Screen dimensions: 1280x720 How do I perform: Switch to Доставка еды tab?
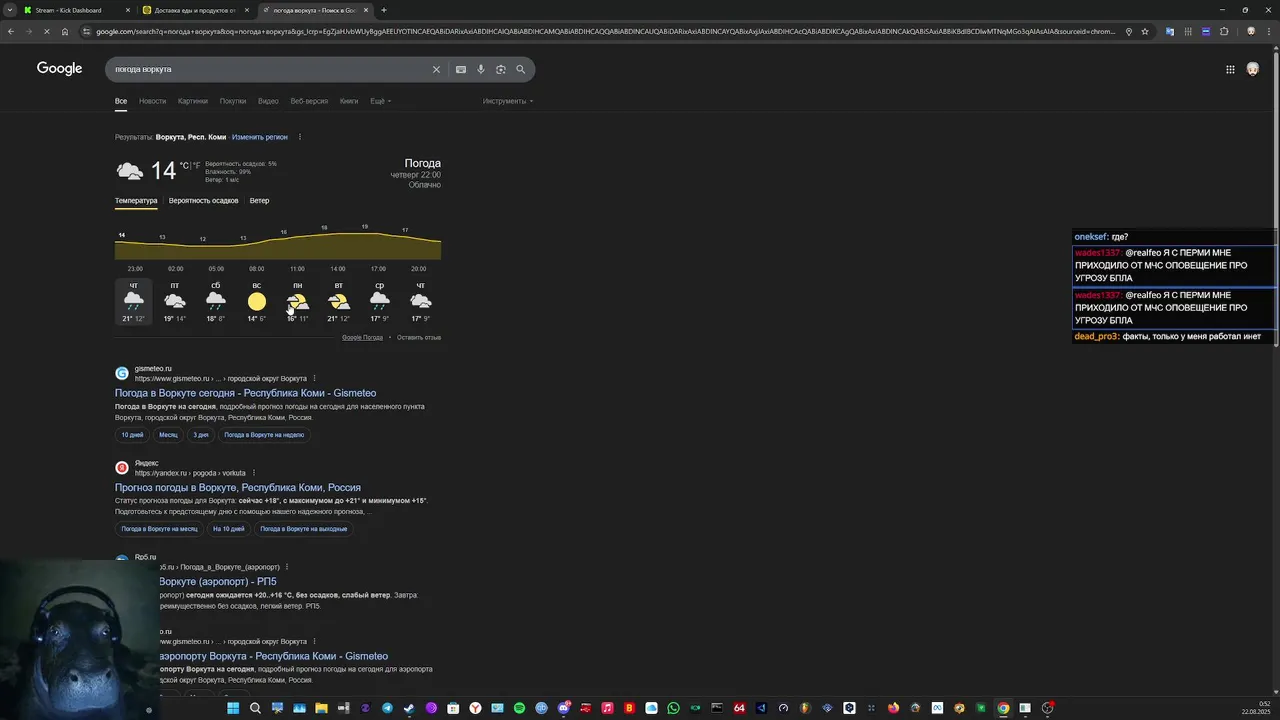(195, 10)
